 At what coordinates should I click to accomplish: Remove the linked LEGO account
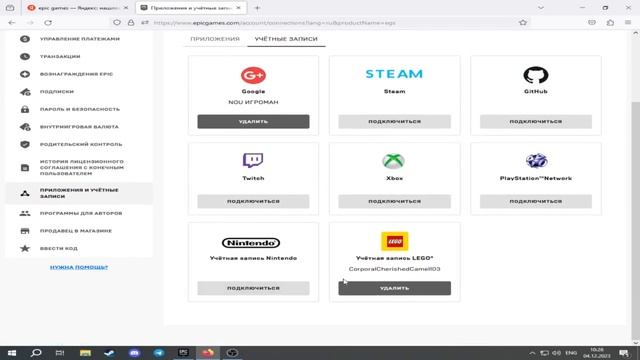point(394,288)
